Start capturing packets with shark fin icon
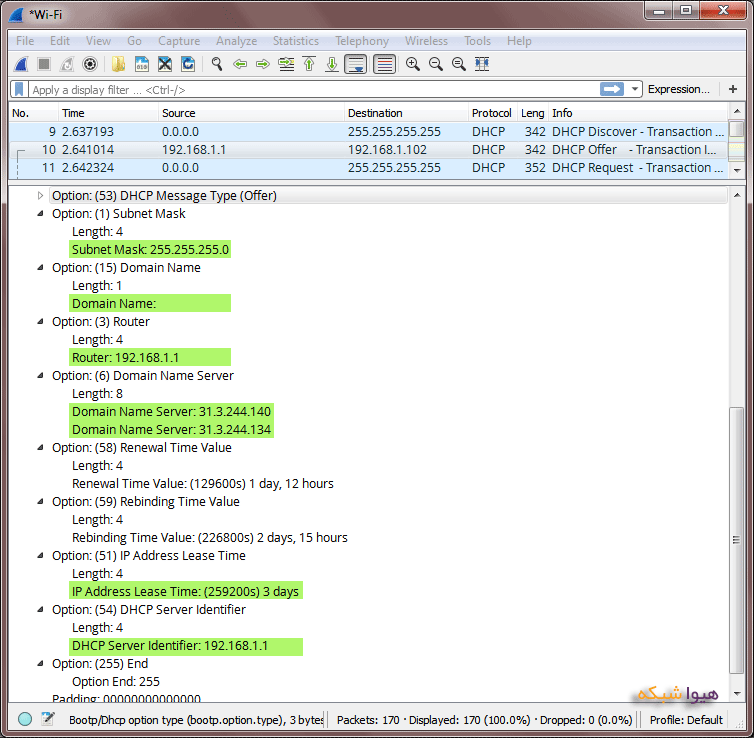 pos(21,64)
